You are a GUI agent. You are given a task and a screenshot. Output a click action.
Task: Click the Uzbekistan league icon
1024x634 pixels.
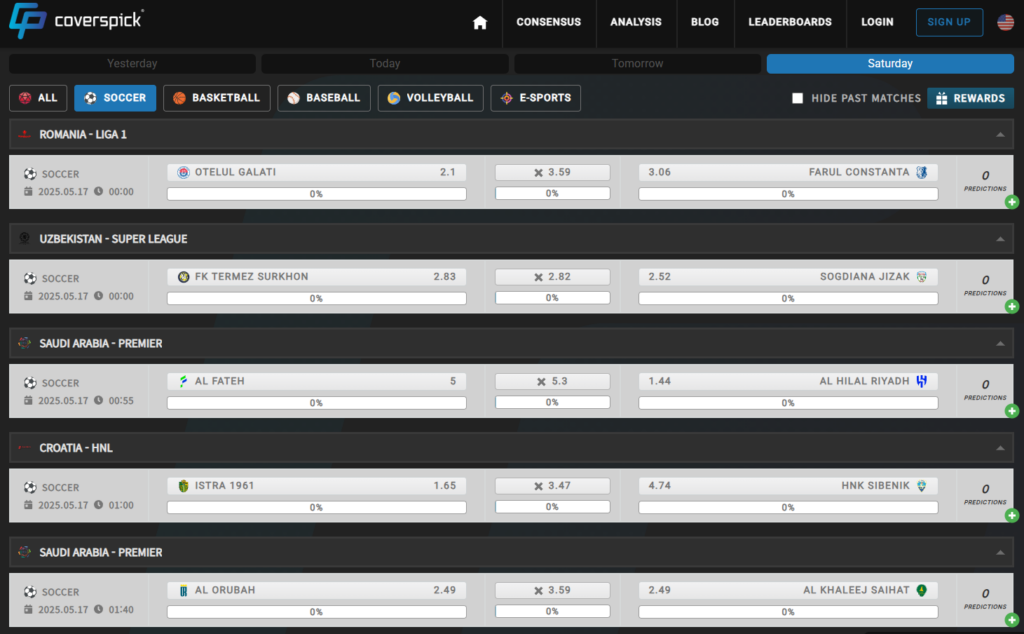tap(25, 239)
